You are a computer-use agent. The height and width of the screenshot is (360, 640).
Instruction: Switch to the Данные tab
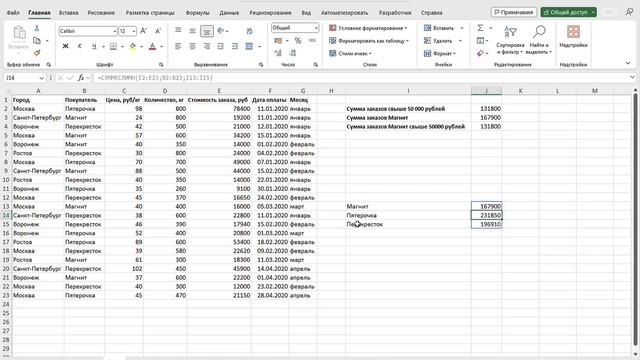229,13
